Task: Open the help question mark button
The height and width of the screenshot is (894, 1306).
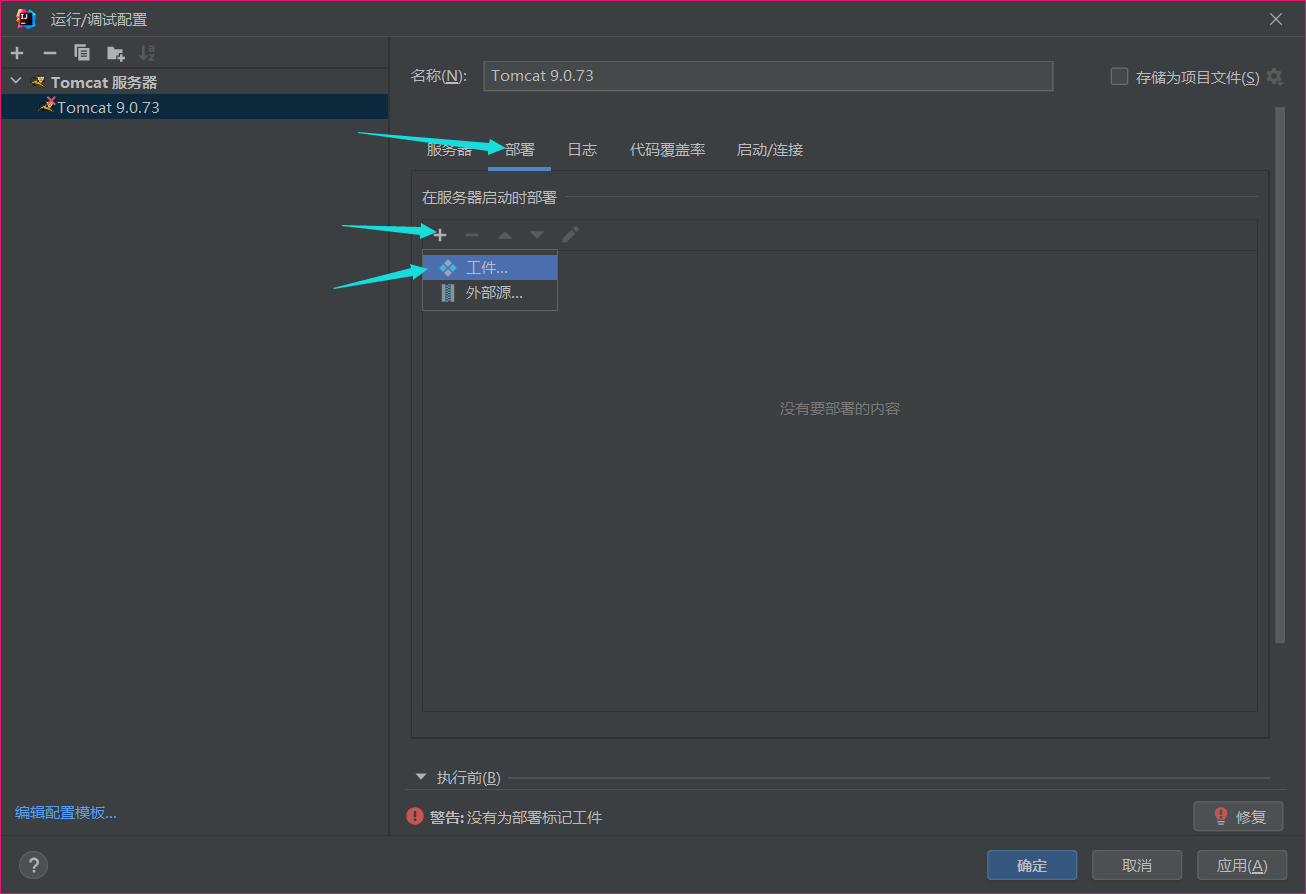Action: click(33, 865)
